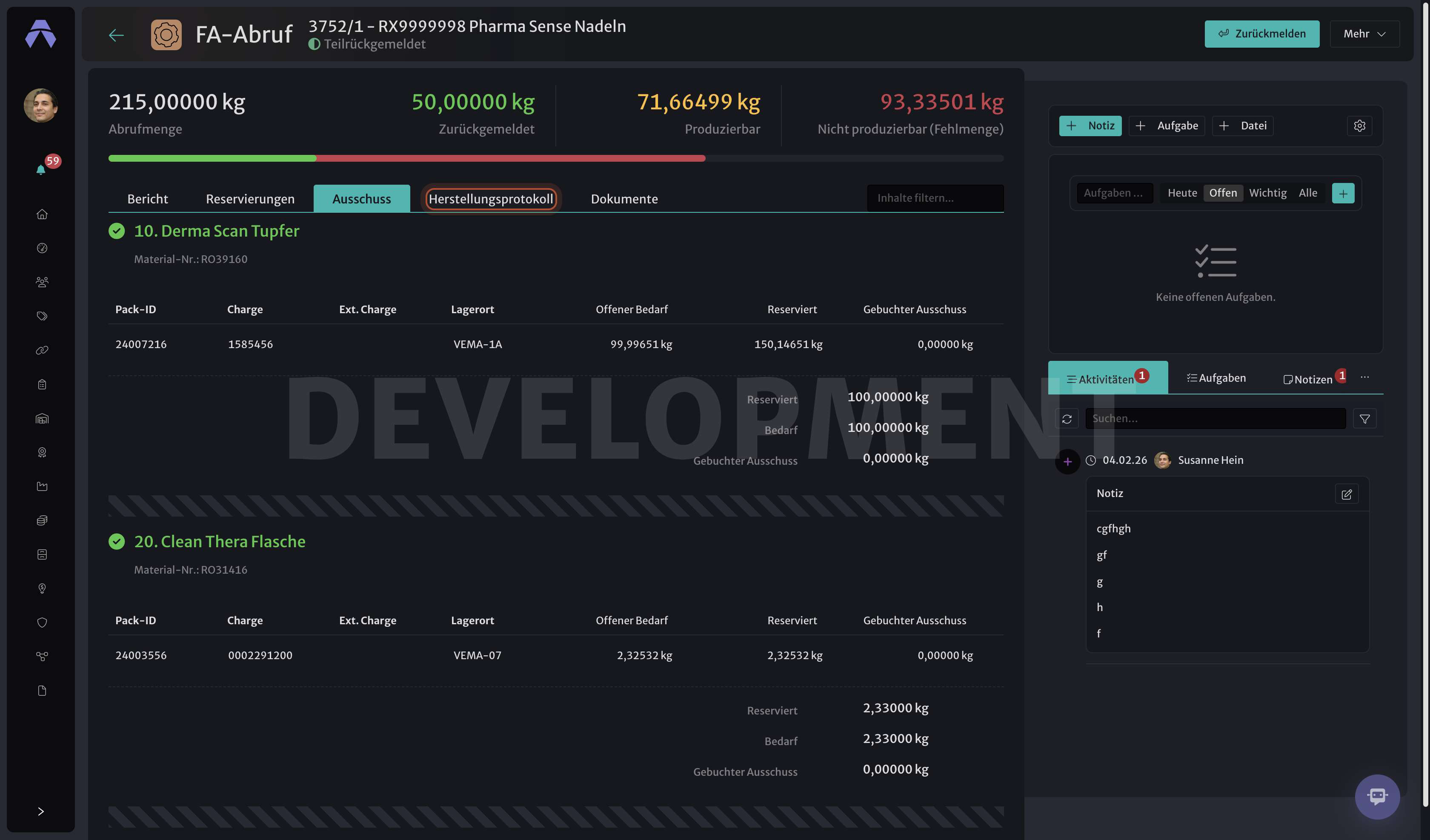Switch to the Bericht tab
Viewport: 1430px width, 840px height.
(148, 199)
